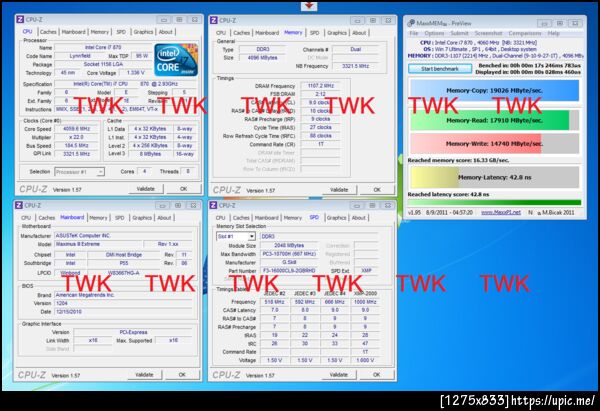
Task: Select Graphics tab in the SPD window
Action: [x=336, y=218]
